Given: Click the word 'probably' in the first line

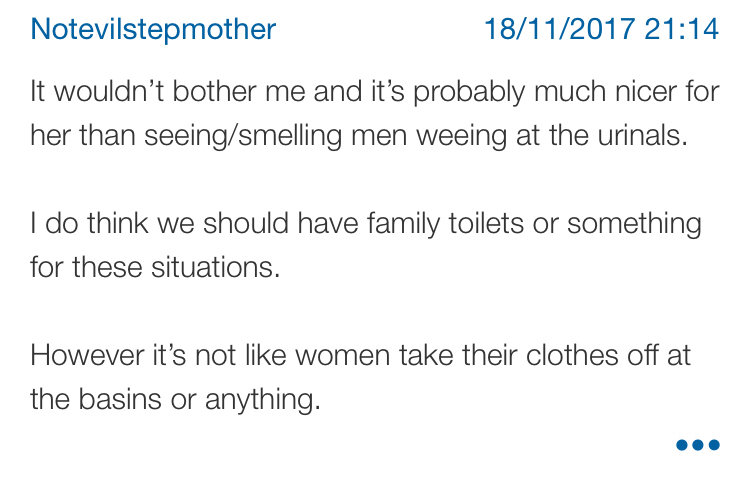Looking at the screenshot, I should click(x=469, y=92).
